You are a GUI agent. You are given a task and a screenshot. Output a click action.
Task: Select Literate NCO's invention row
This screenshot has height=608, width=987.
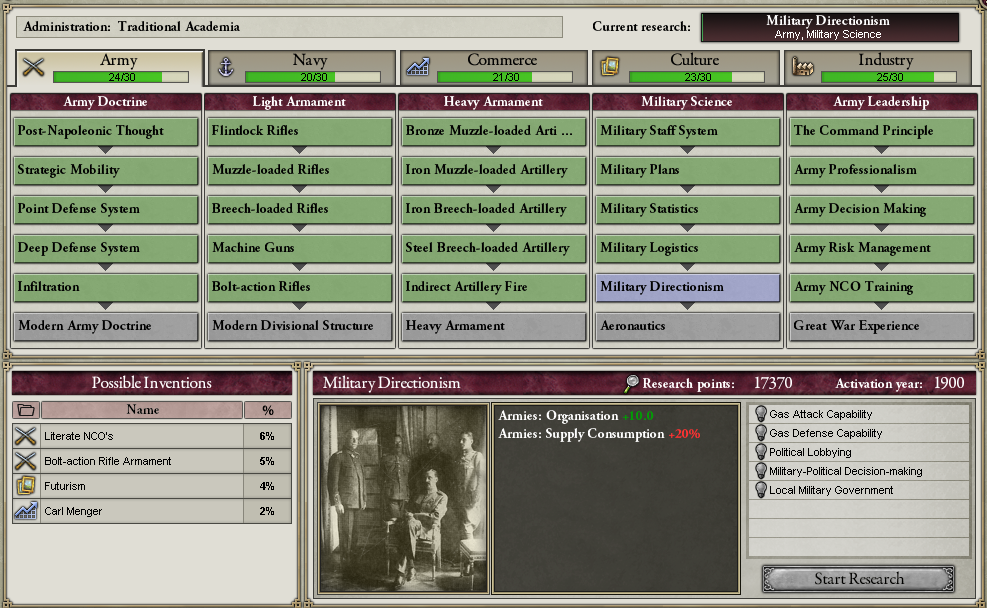(152, 436)
